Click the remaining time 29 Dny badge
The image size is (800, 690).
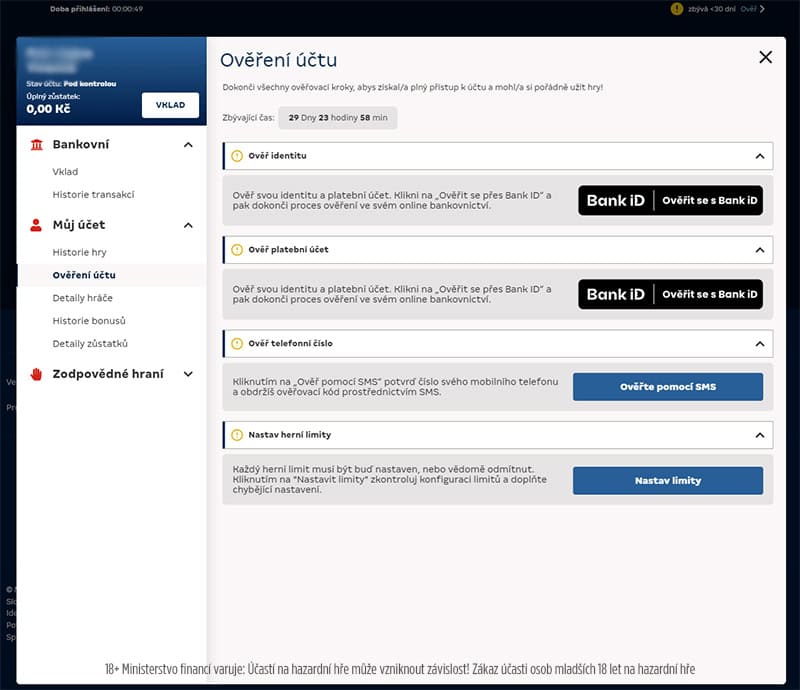(338, 118)
